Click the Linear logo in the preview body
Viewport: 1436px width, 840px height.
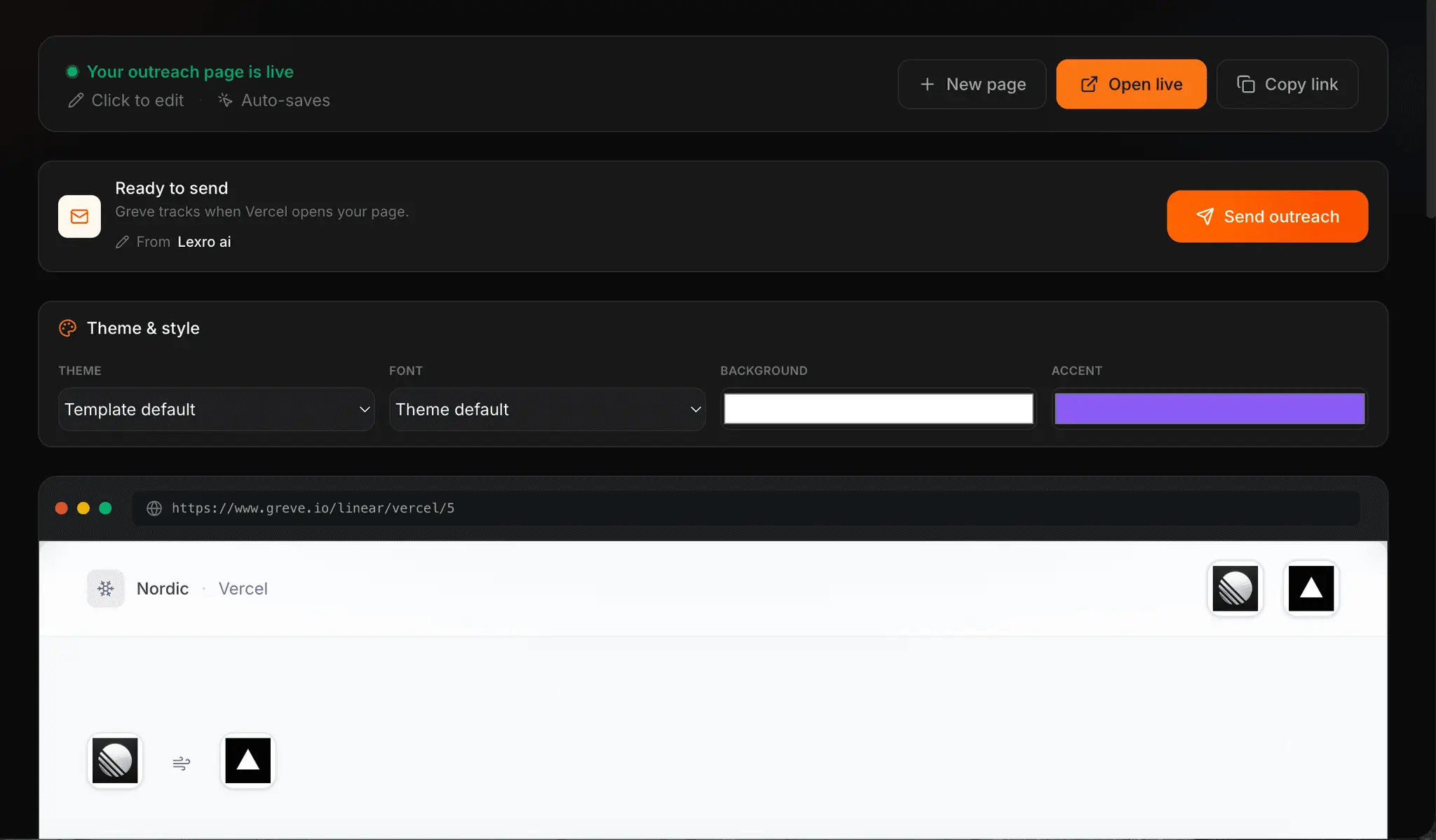[x=115, y=761]
